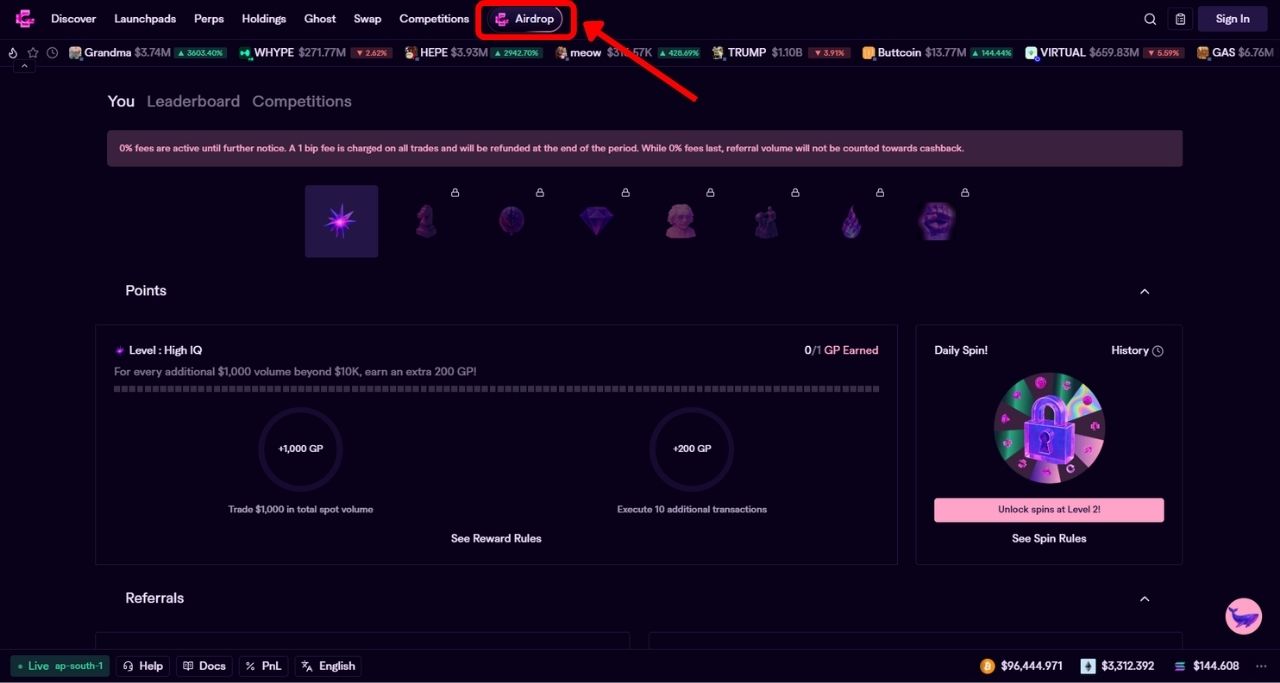The width and height of the screenshot is (1280, 683).
Task: Open the Airdrop nav item
Action: (525, 19)
